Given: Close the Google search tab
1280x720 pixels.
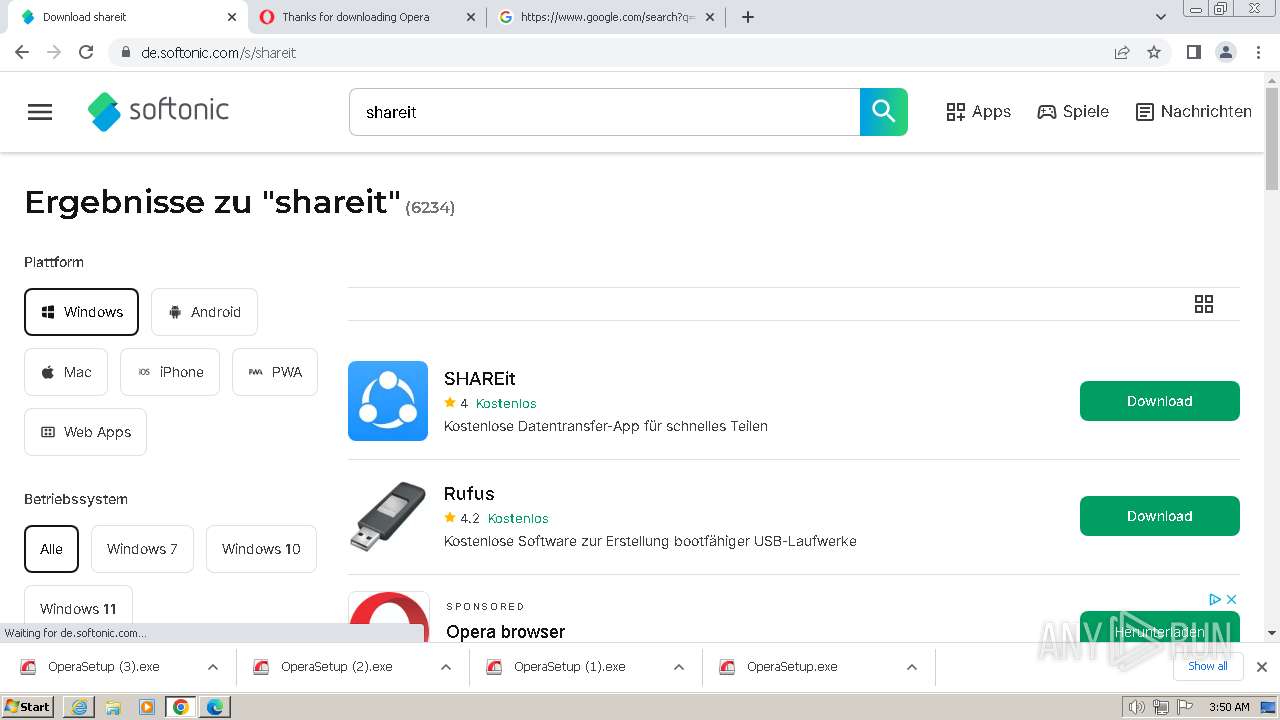Looking at the screenshot, I should (711, 17).
